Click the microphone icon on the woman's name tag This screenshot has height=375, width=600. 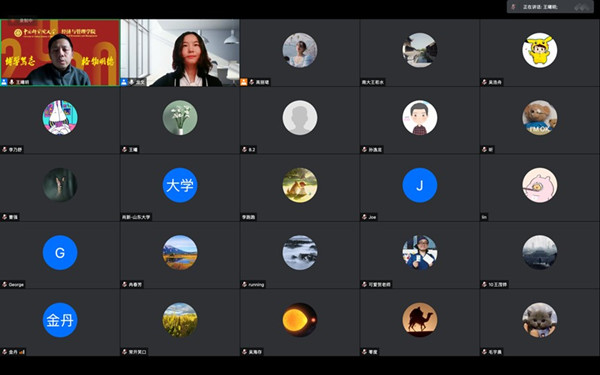tap(132, 82)
